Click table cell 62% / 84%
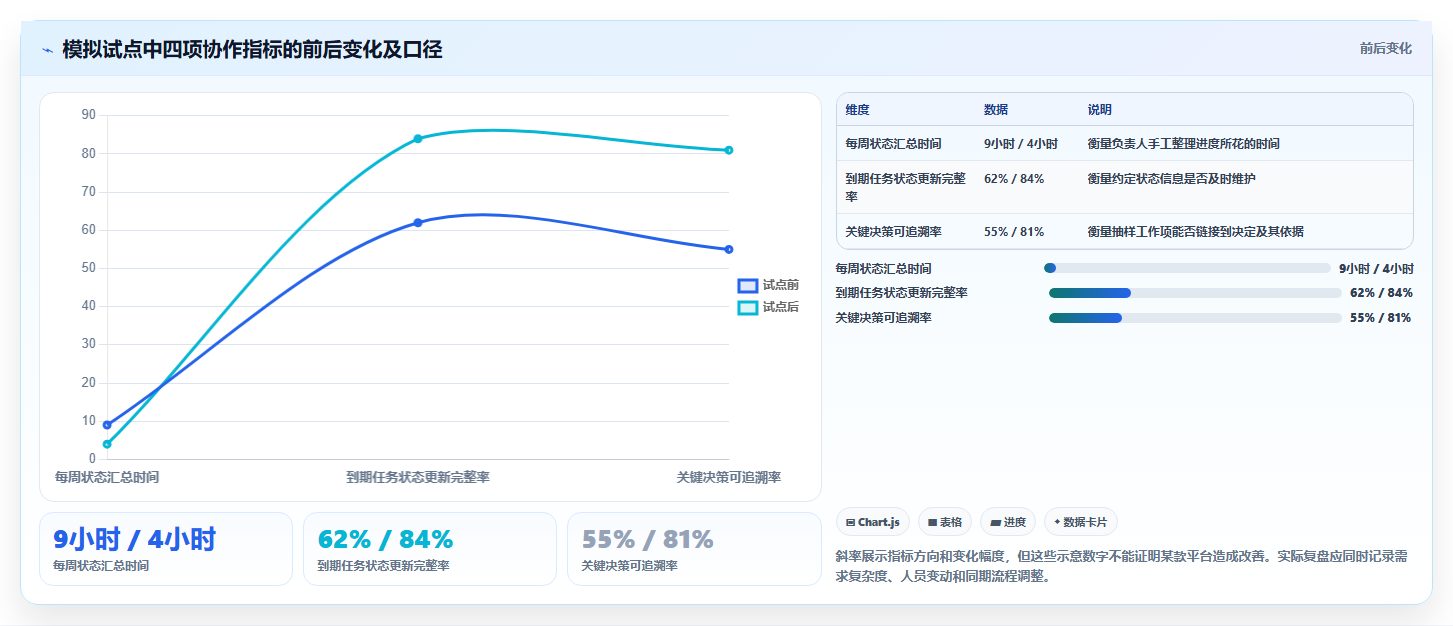The width and height of the screenshot is (1453, 626). pos(1014,179)
